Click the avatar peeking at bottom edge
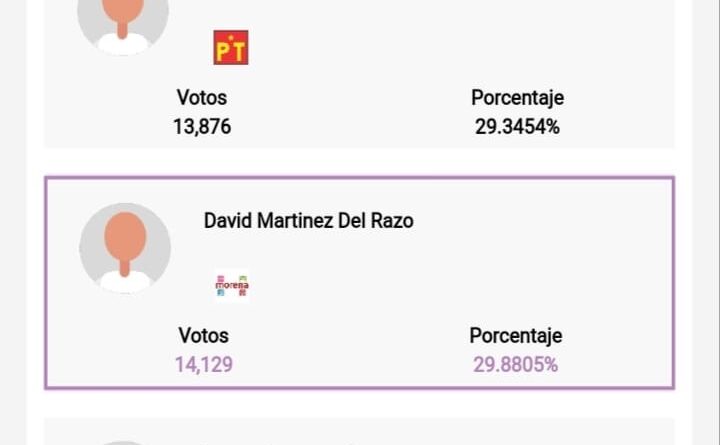This screenshot has height=445, width=720. 123,441
